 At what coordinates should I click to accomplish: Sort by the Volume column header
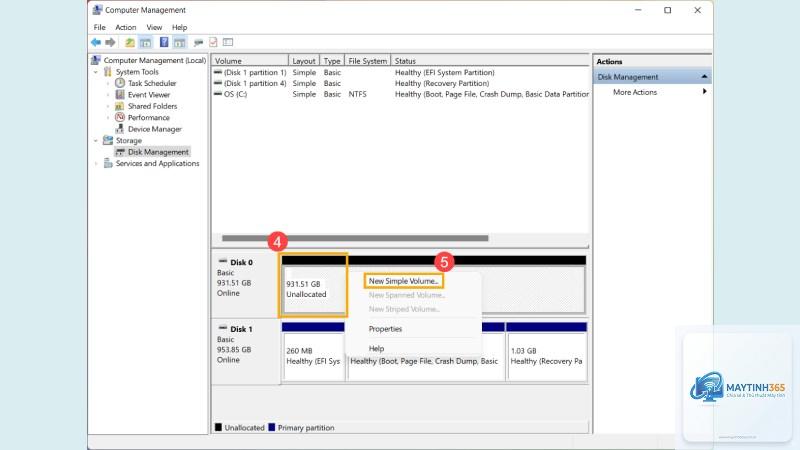click(x=250, y=61)
